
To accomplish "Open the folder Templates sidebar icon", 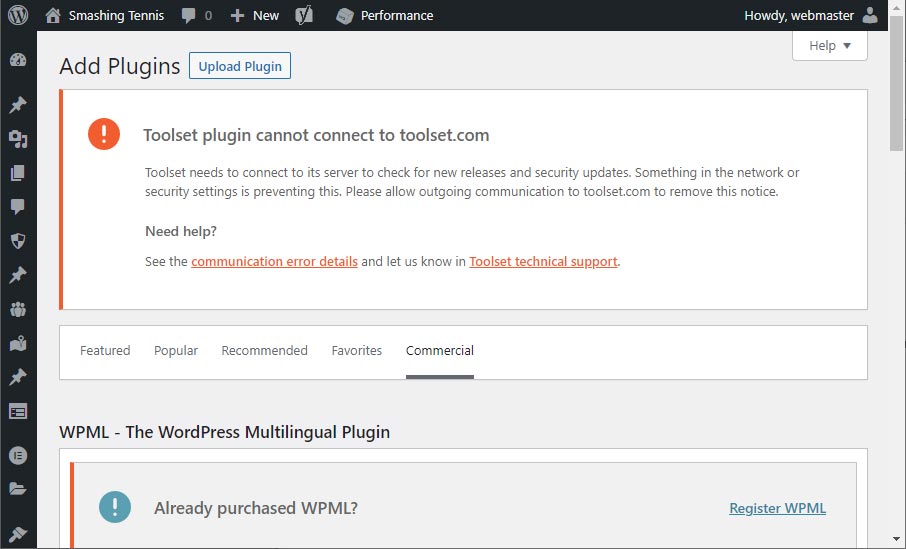I will [18, 489].
